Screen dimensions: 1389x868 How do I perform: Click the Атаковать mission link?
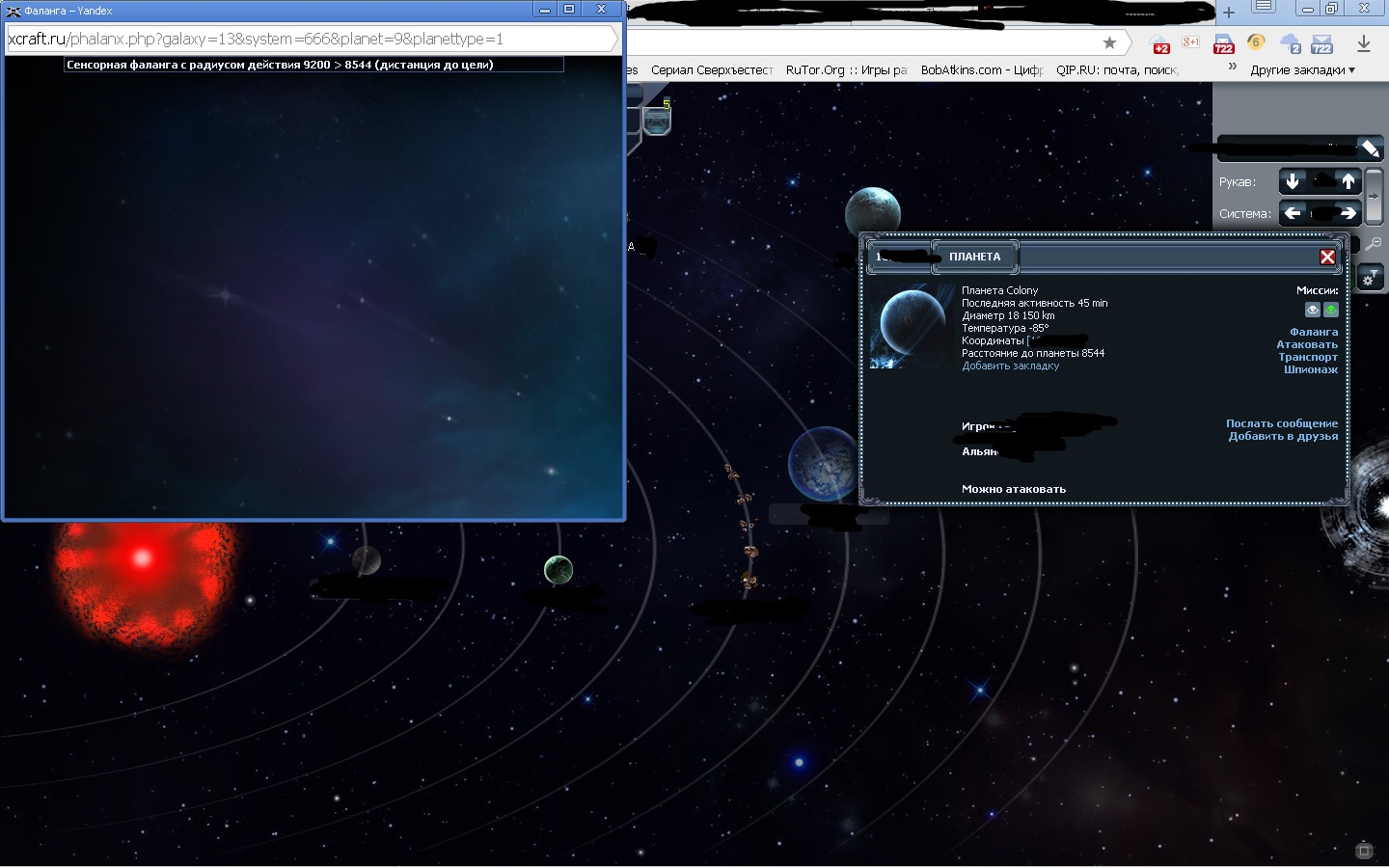(x=1307, y=344)
